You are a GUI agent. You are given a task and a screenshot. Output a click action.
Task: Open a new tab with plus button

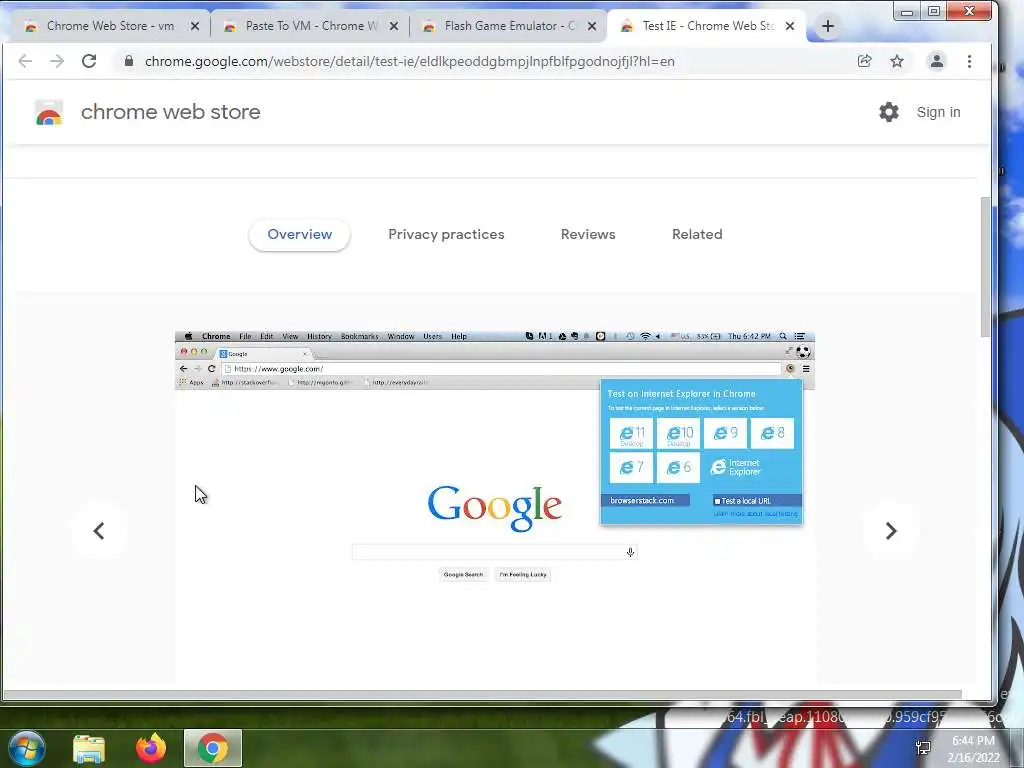click(827, 26)
